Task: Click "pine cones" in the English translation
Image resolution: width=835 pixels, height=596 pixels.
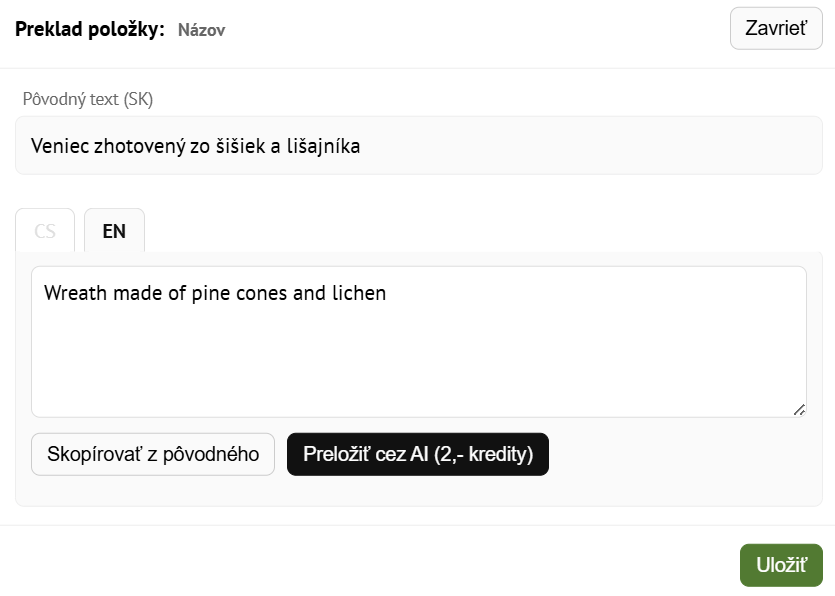Action: 238,293
